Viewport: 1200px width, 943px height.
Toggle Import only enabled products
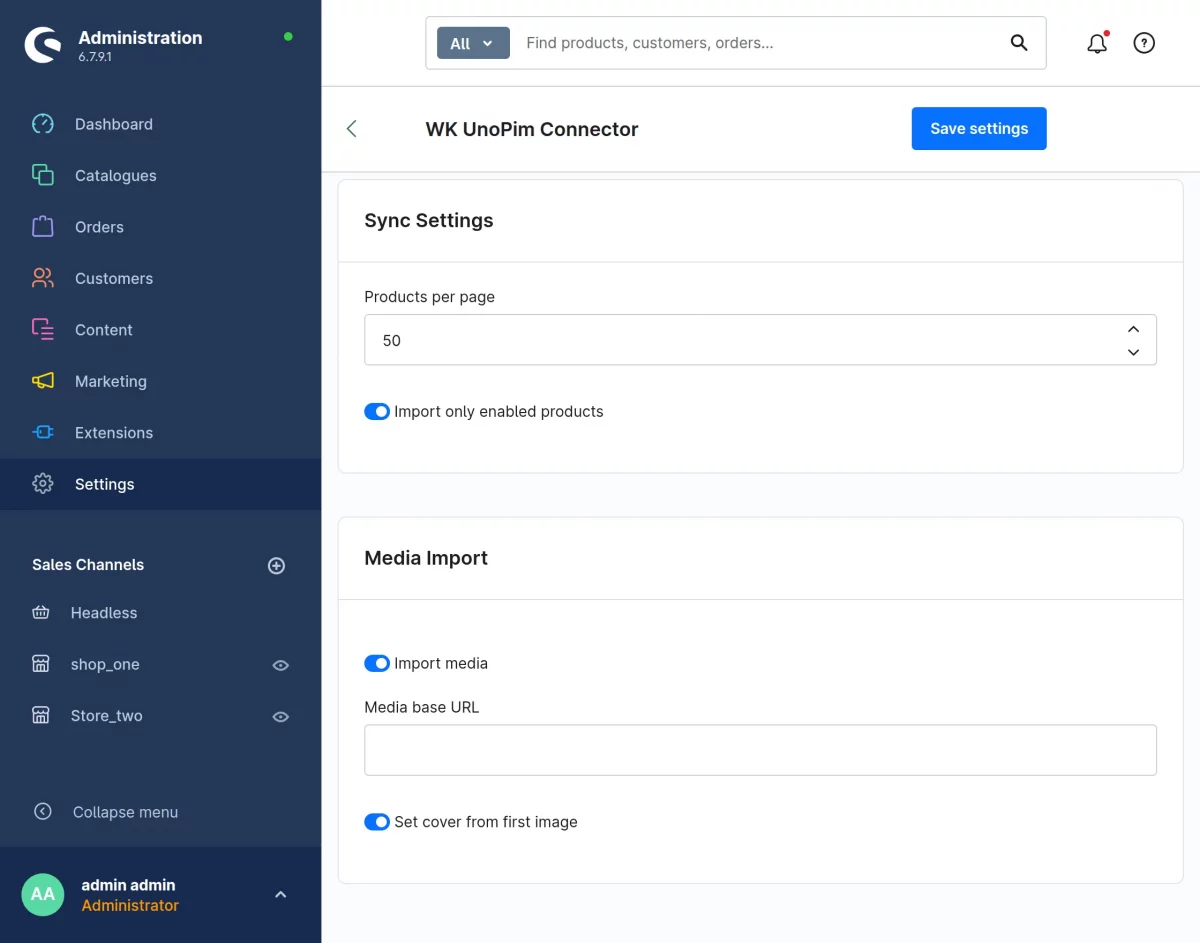pos(377,412)
